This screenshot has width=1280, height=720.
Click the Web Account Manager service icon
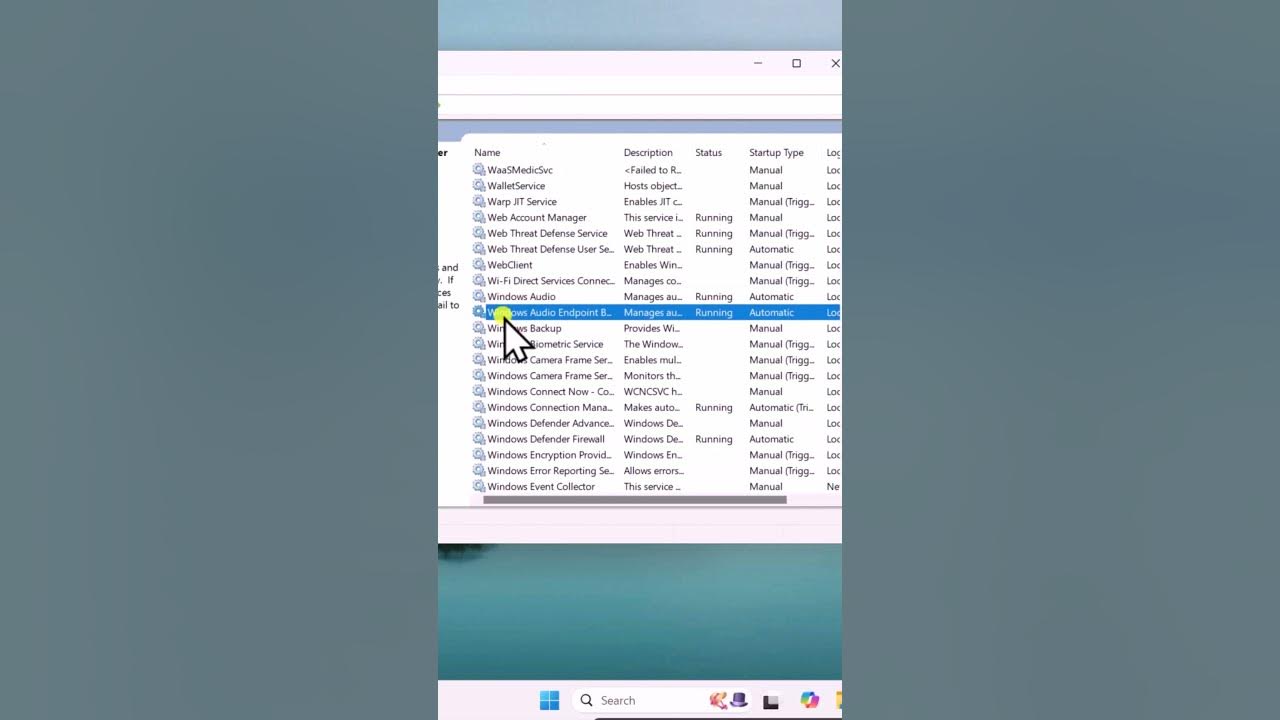pos(479,218)
